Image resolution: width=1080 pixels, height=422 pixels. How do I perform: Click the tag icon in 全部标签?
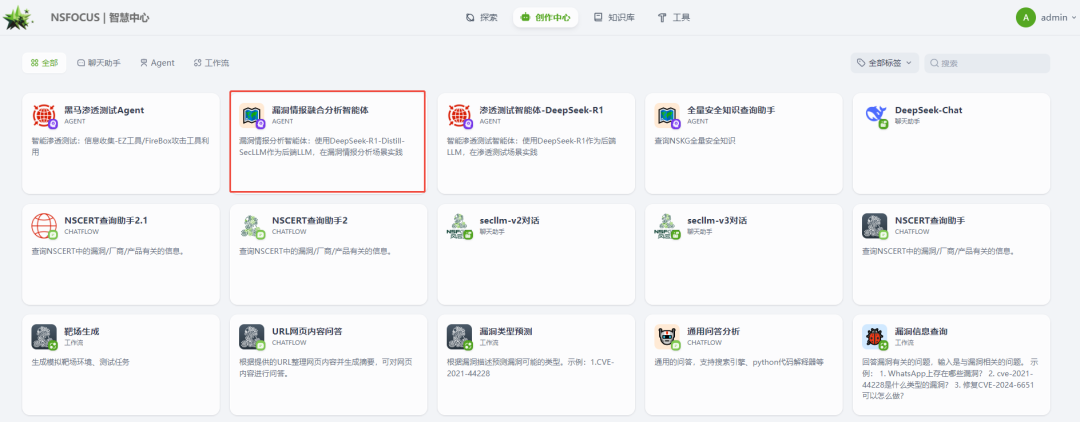[x=861, y=63]
